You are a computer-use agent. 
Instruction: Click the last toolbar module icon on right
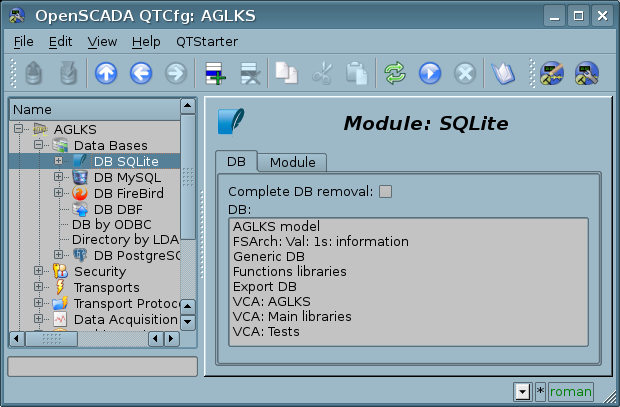pos(586,73)
